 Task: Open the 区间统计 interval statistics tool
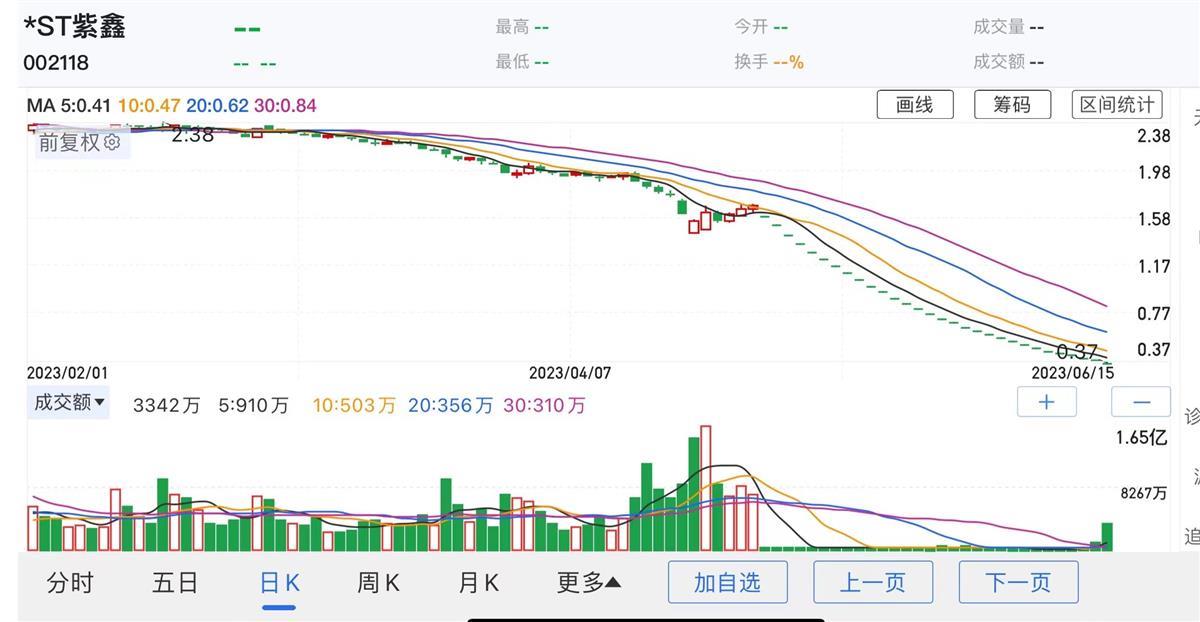tap(1117, 104)
